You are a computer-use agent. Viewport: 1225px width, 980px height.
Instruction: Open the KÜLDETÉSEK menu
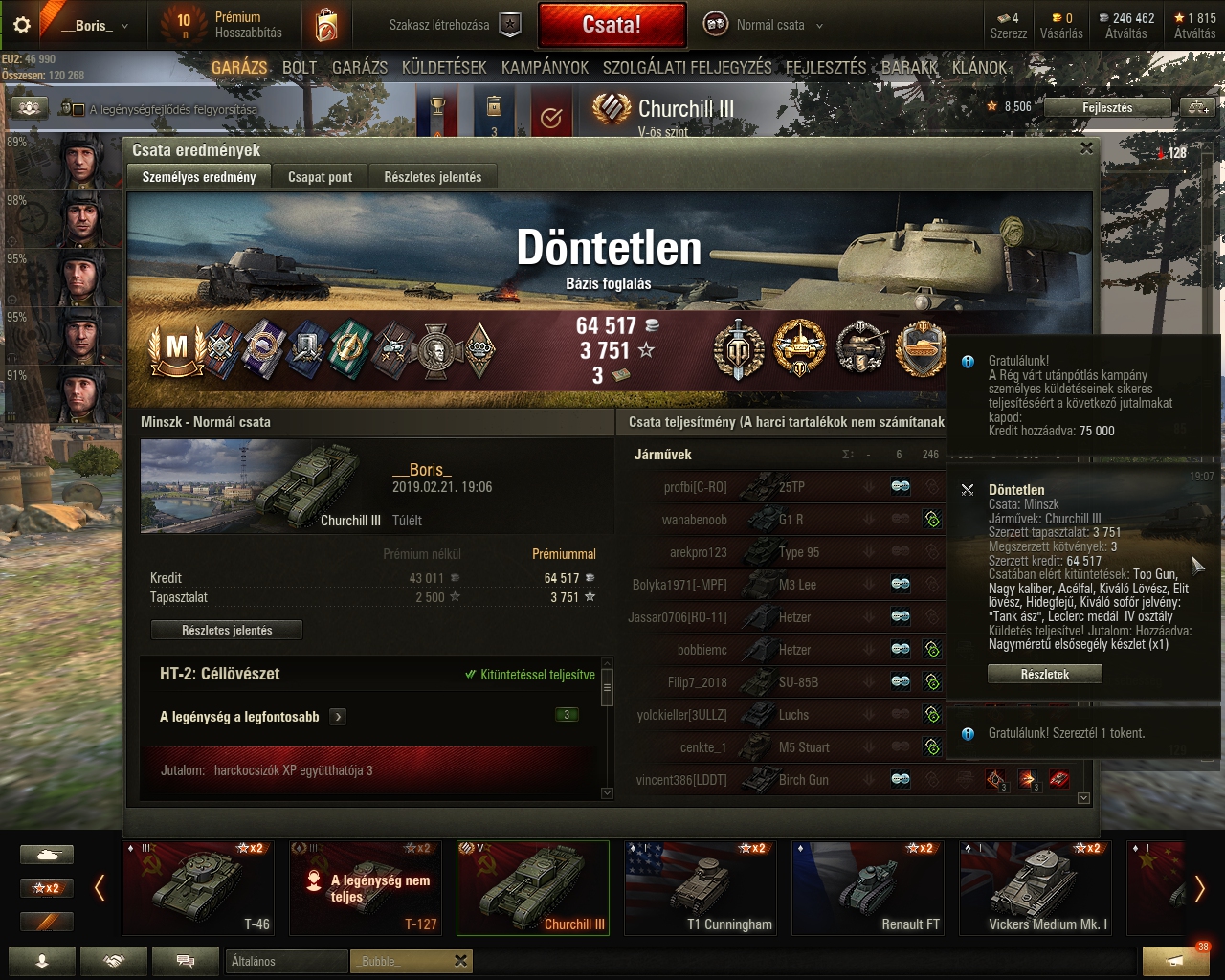[x=444, y=68]
